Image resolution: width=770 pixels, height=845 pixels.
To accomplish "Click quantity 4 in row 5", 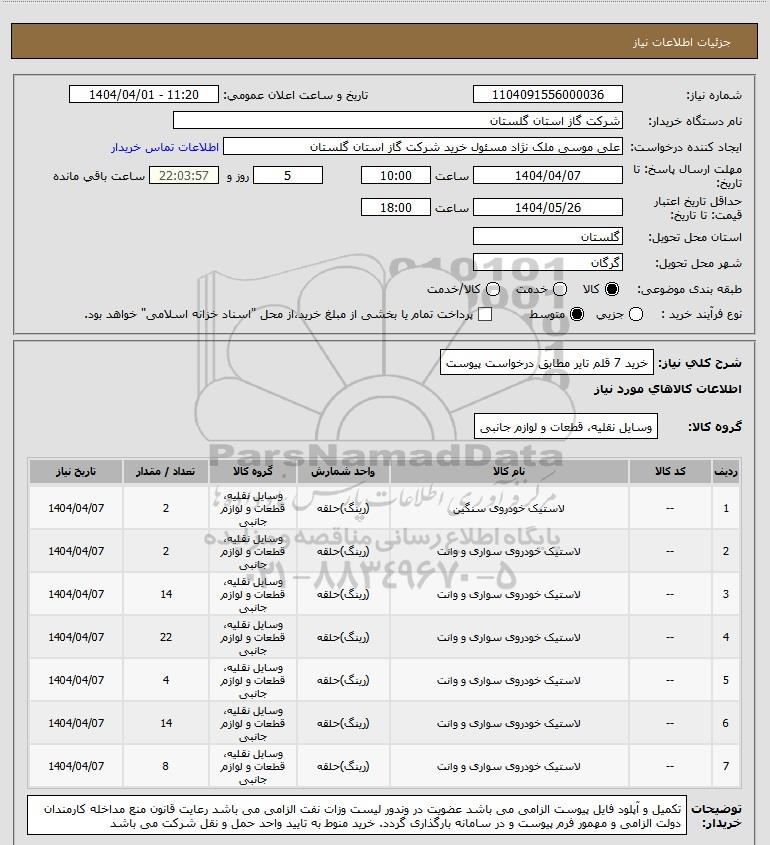I will pyautogui.click(x=165, y=681).
